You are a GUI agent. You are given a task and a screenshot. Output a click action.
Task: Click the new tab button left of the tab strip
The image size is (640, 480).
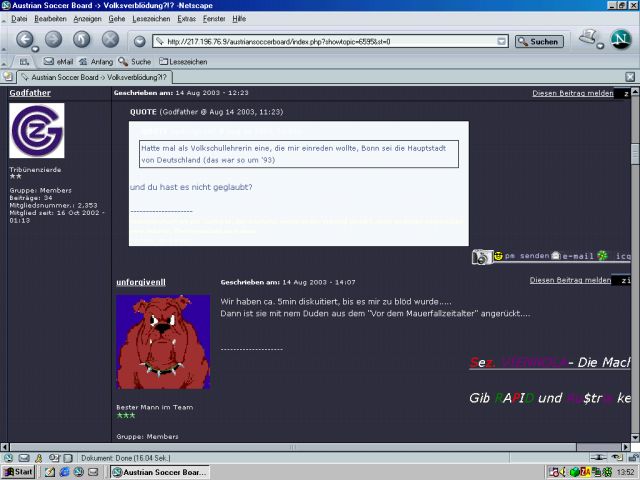click(x=8, y=76)
